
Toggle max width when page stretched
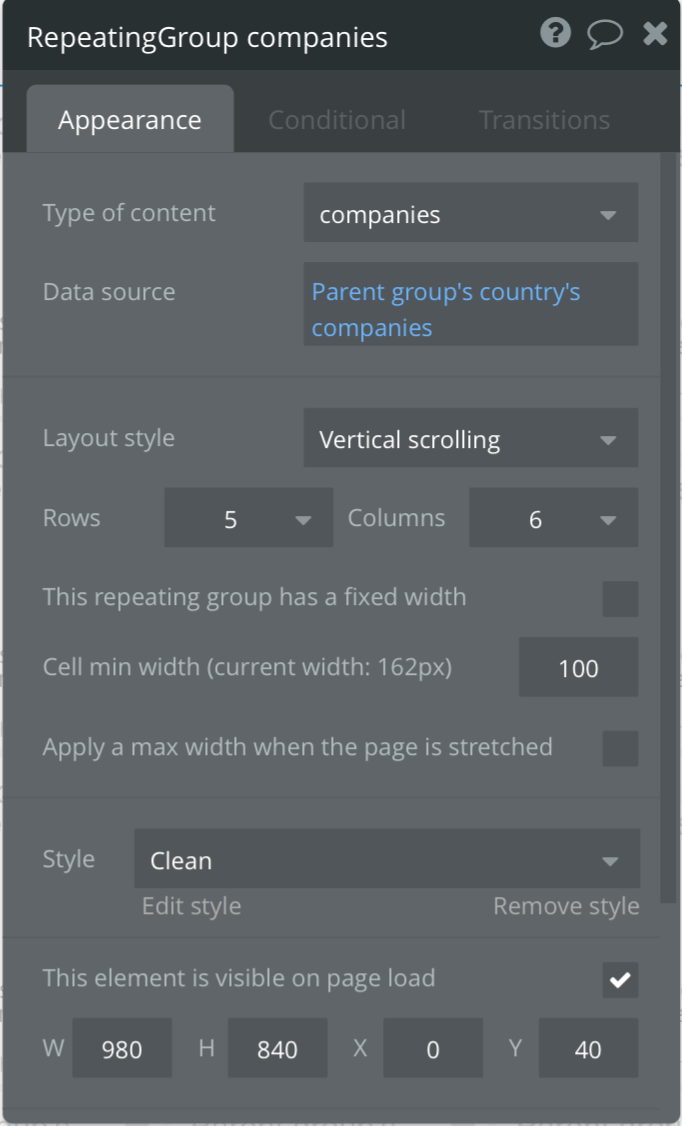[620, 748]
